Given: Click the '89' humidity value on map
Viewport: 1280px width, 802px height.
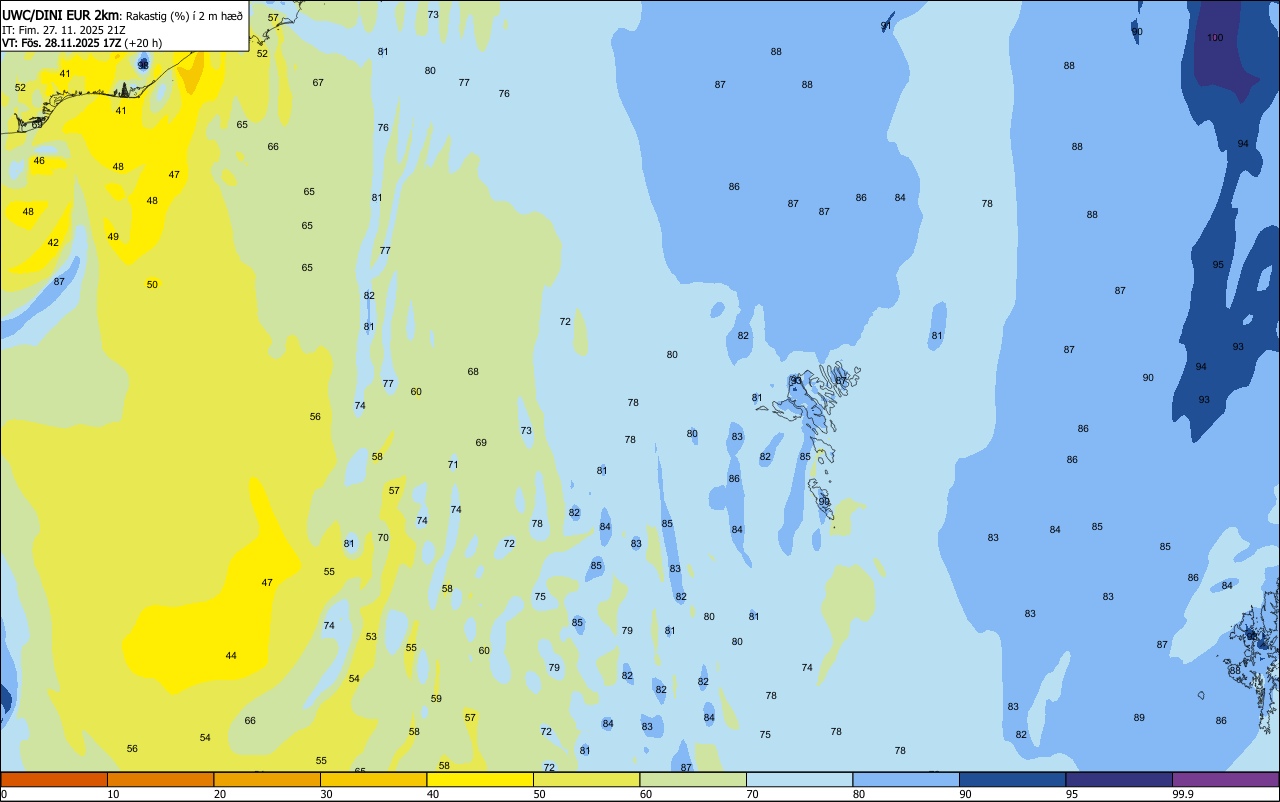Looking at the screenshot, I should tap(1139, 718).
